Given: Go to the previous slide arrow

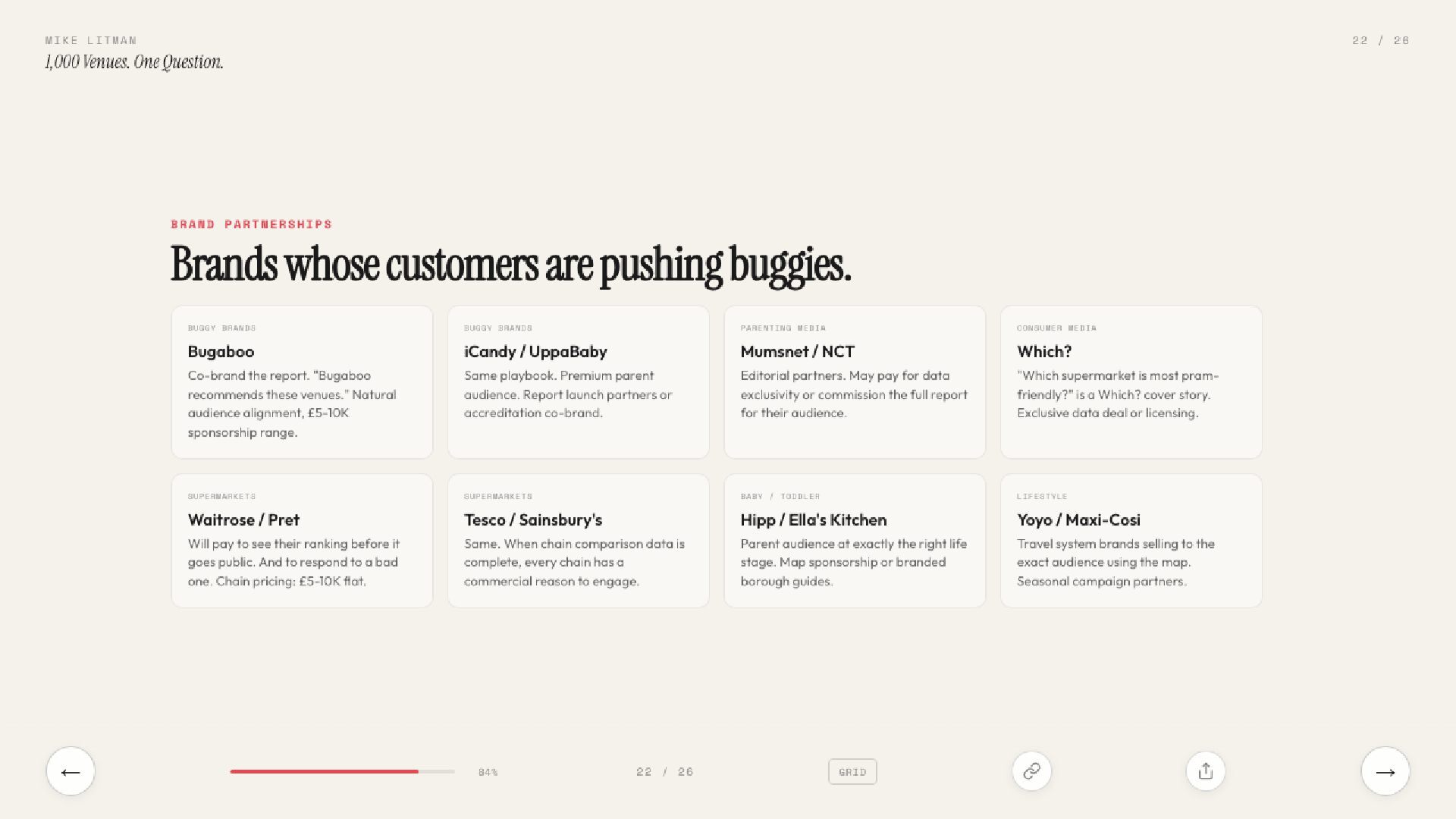Looking at the screenshot, I should point(71,771).
